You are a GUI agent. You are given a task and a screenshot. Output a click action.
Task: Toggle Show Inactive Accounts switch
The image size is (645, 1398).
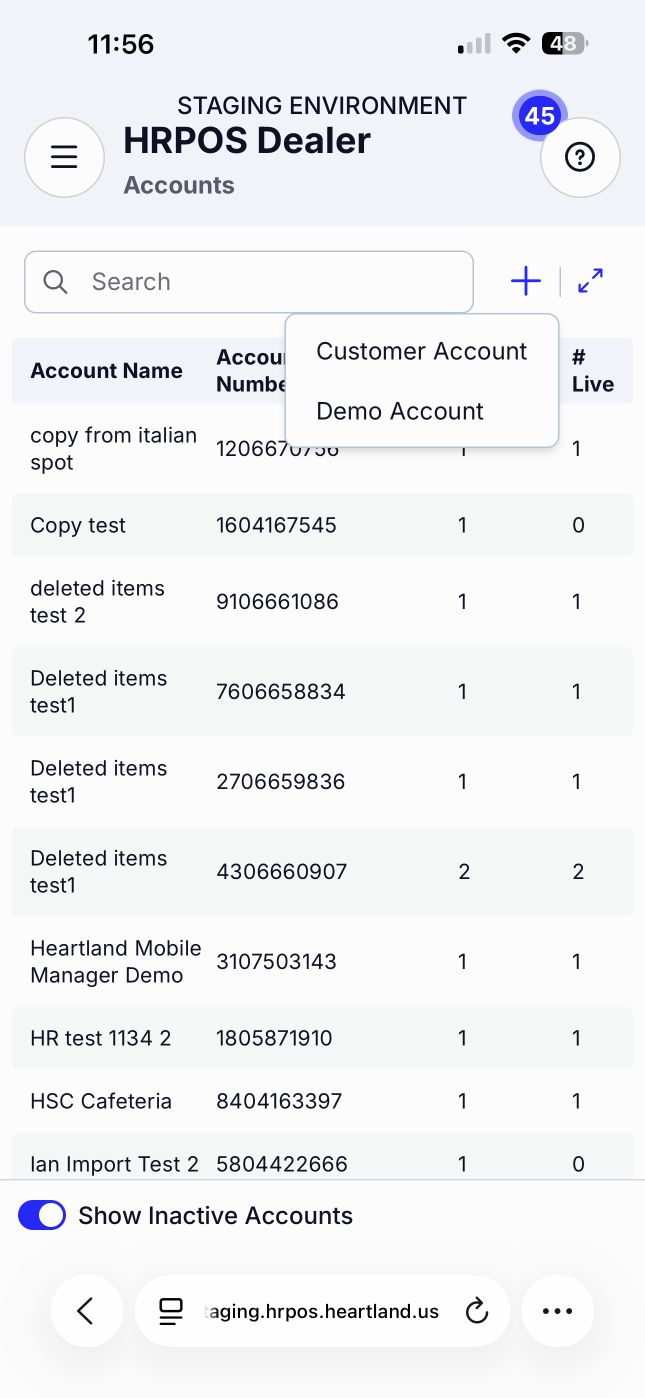[42, 1215]
